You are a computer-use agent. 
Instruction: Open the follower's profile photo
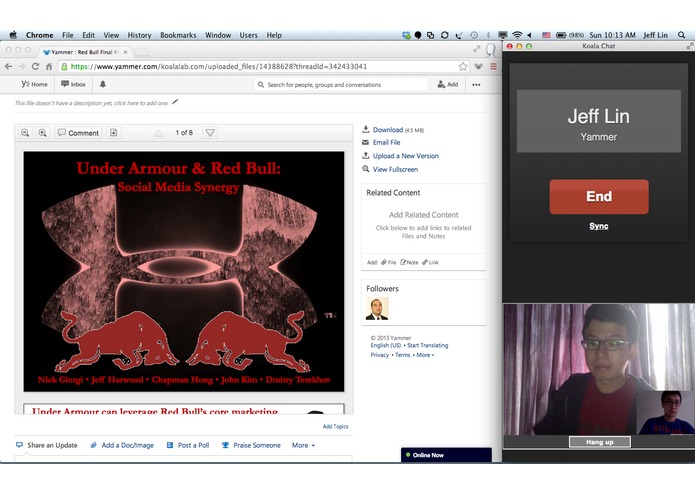click(x=377, y=308)
